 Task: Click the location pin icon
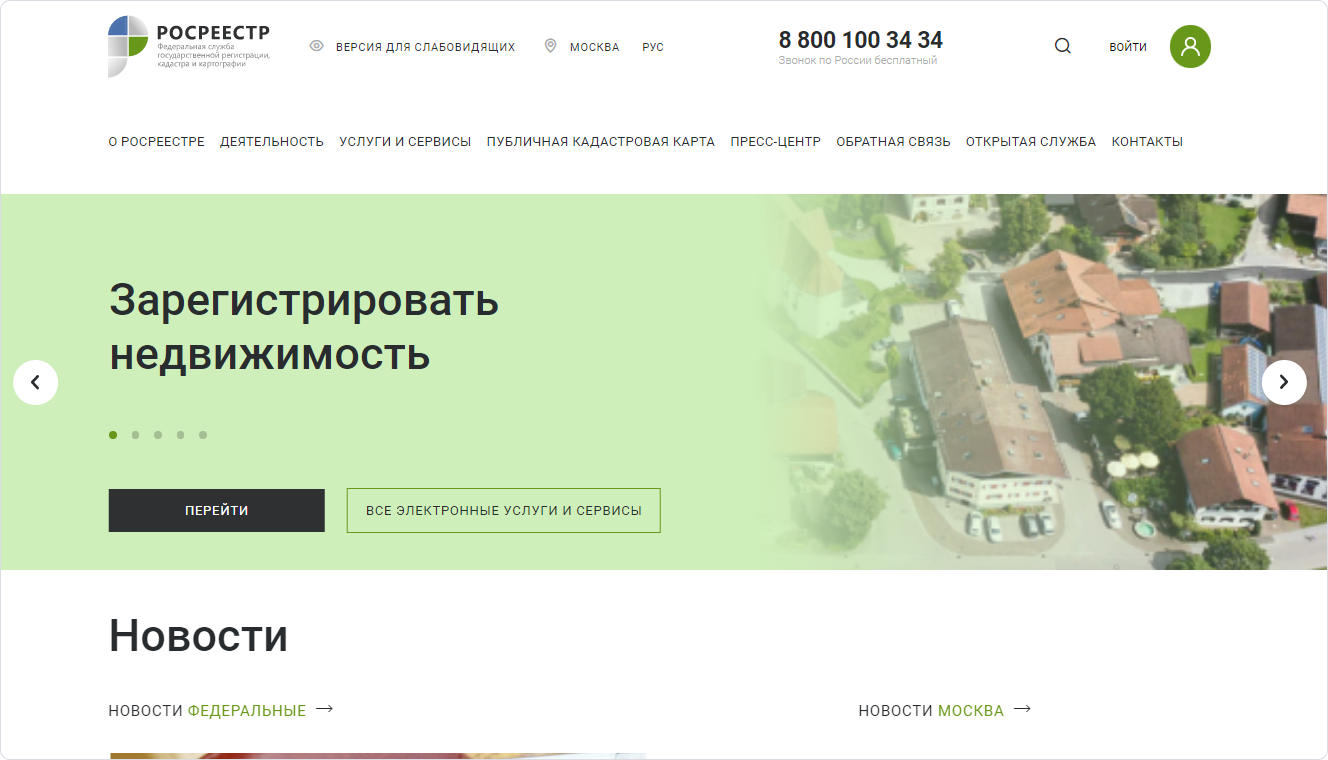point(550,46)
